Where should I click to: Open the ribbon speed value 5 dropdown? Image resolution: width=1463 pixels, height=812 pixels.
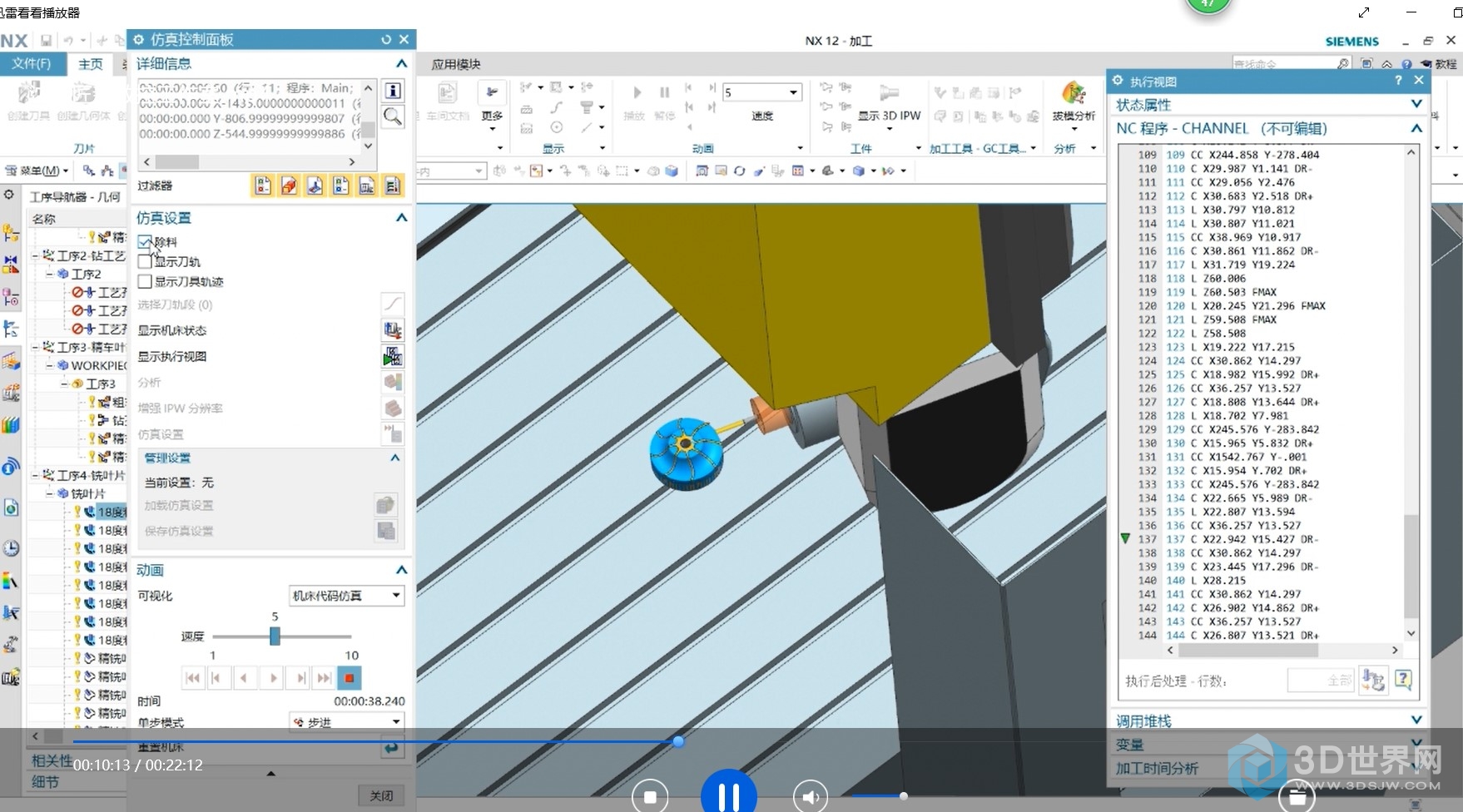[793, 92]
